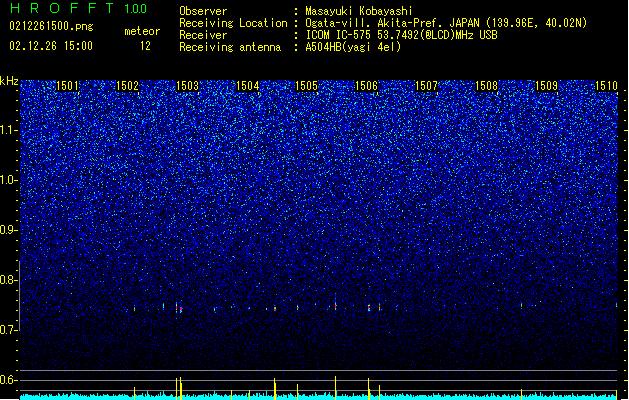Select the filename 0212261500.png
Image resolution: width=629 pixels, height=400 pixels.
click(x=51, y=26)
